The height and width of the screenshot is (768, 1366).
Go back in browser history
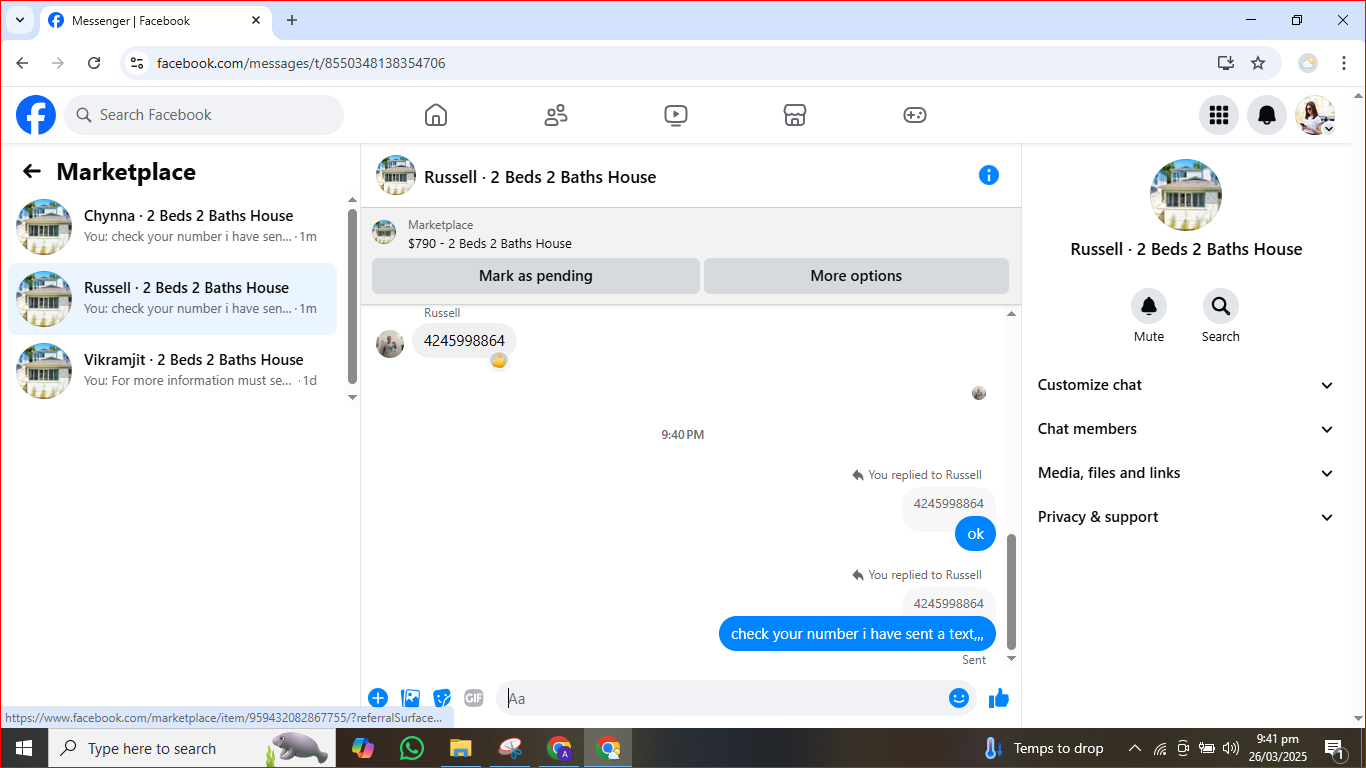[22, 63]
